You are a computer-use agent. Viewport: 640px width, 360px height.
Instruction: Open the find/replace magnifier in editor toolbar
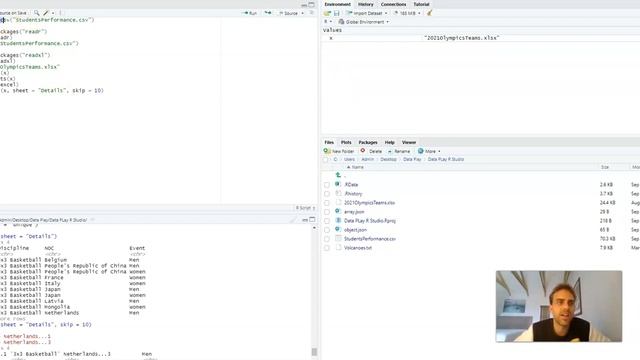[x=36, y=13]
